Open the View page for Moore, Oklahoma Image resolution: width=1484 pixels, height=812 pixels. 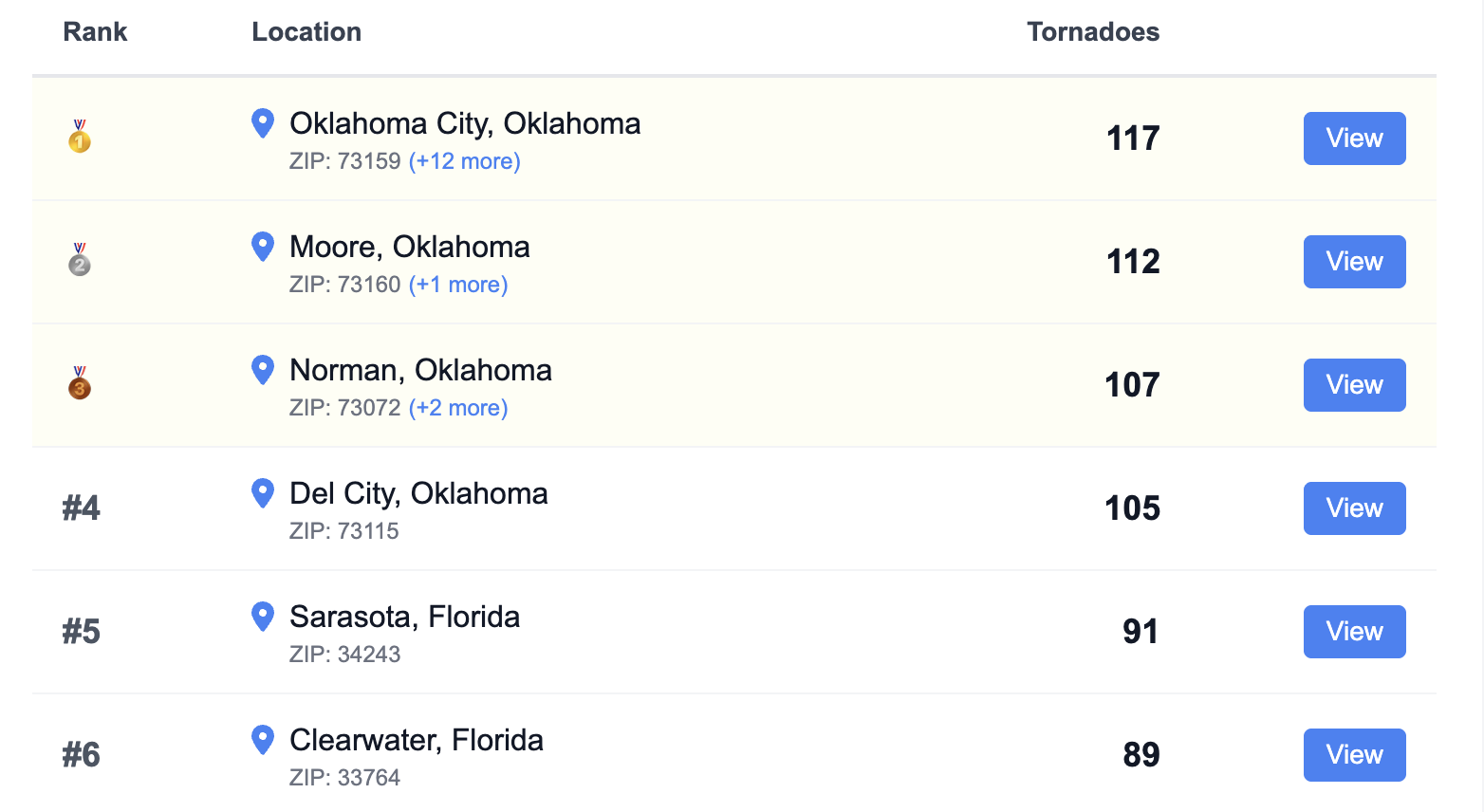point(1354,262)
